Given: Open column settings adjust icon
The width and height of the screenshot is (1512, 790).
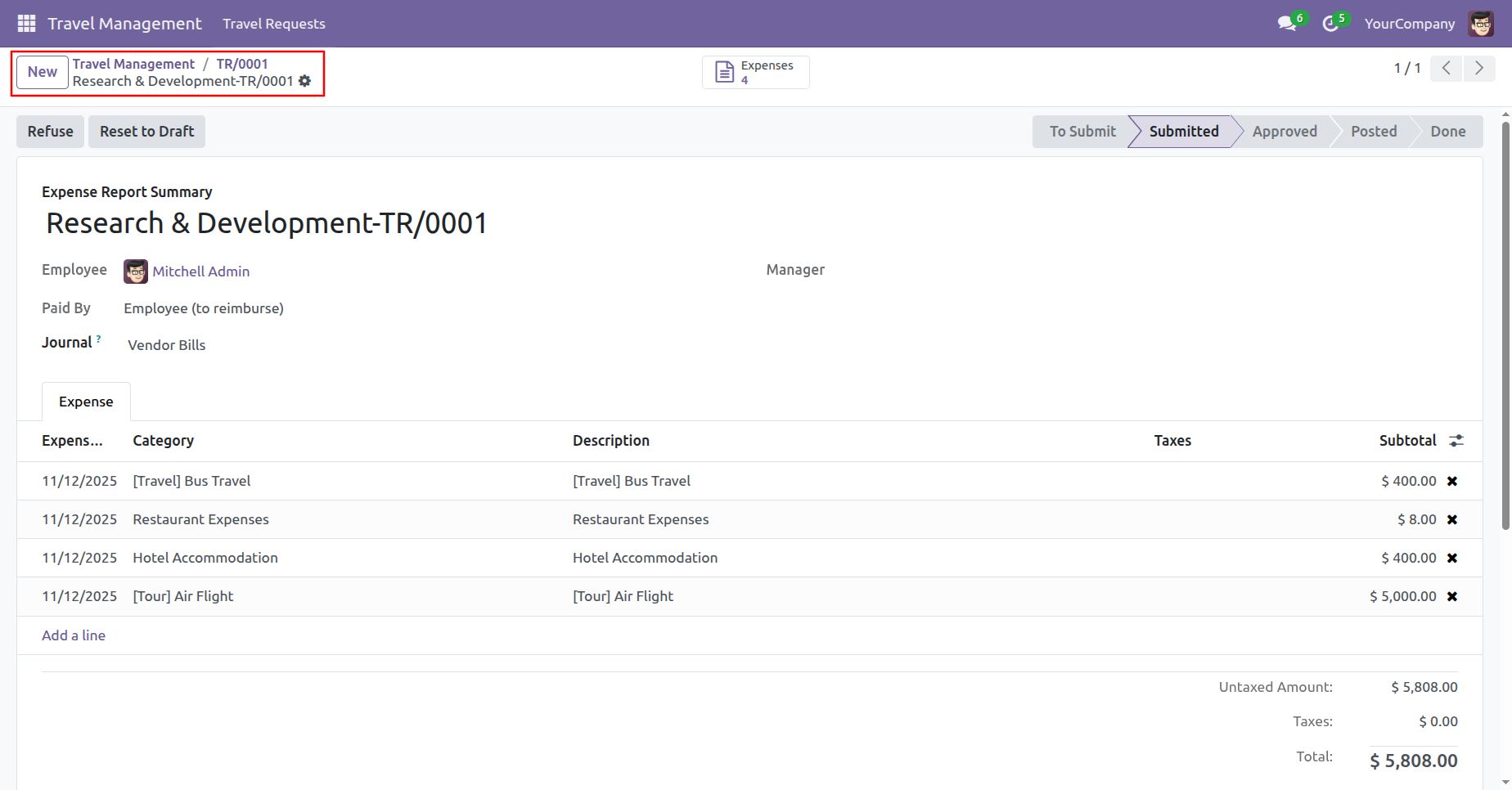Looking at the screenshot, I should point(1456,441).
